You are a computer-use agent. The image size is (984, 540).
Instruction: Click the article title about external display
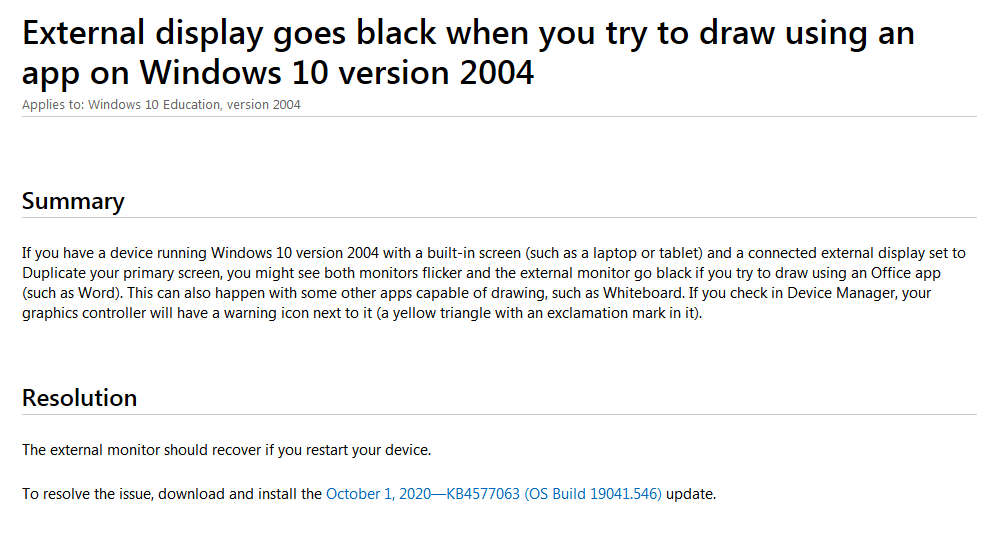468,52
